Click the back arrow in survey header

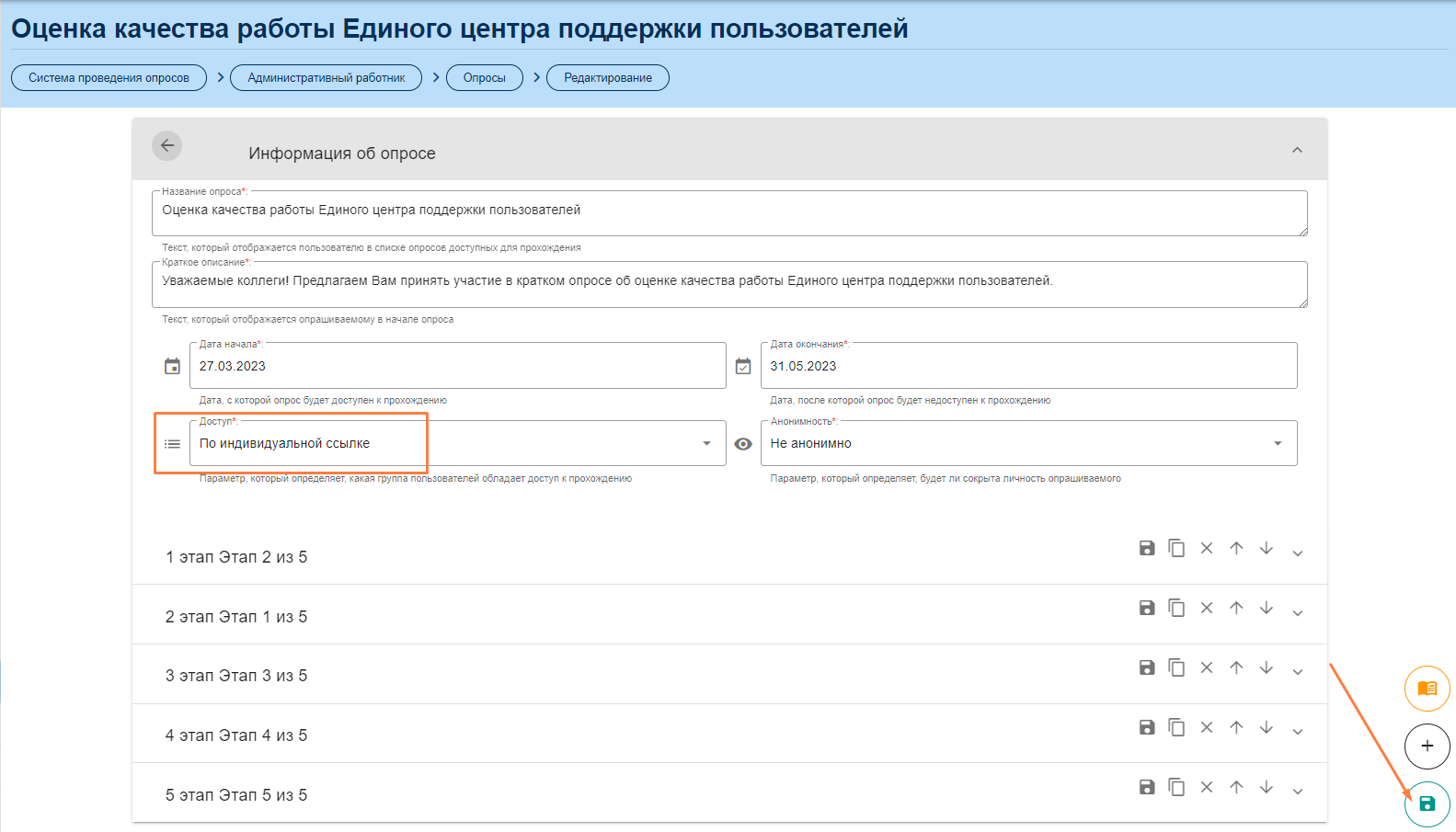(x=166, y=145)
